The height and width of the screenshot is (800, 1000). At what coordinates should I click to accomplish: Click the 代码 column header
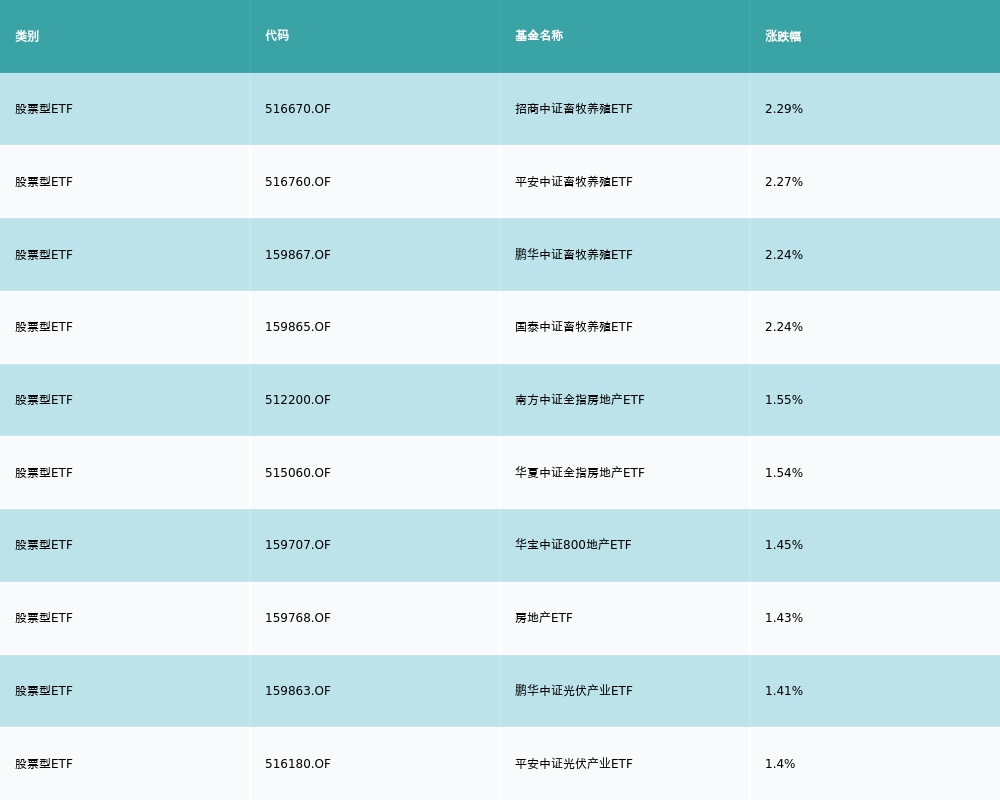pyautogui.click(x=277, y=36)
